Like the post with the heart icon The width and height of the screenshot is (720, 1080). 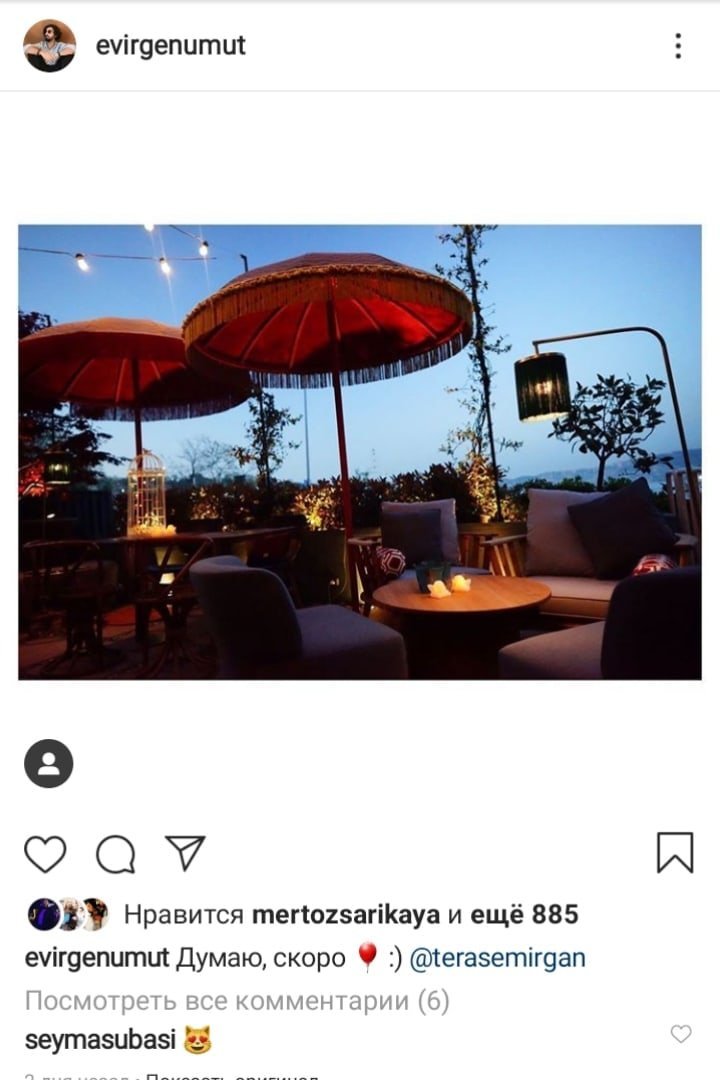(45, 854)
